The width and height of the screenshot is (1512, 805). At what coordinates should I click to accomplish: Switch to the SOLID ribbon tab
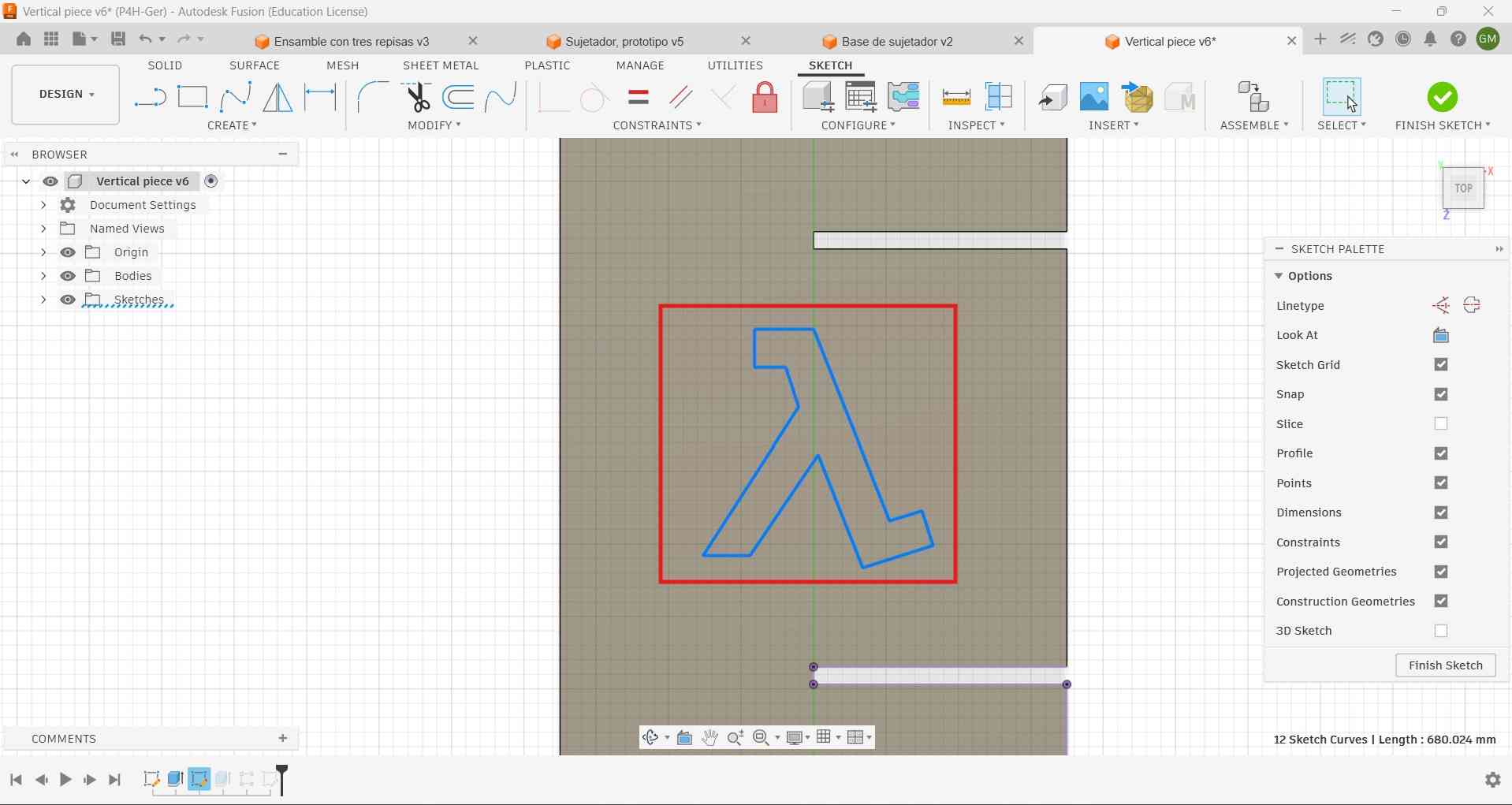coord(165,65)
